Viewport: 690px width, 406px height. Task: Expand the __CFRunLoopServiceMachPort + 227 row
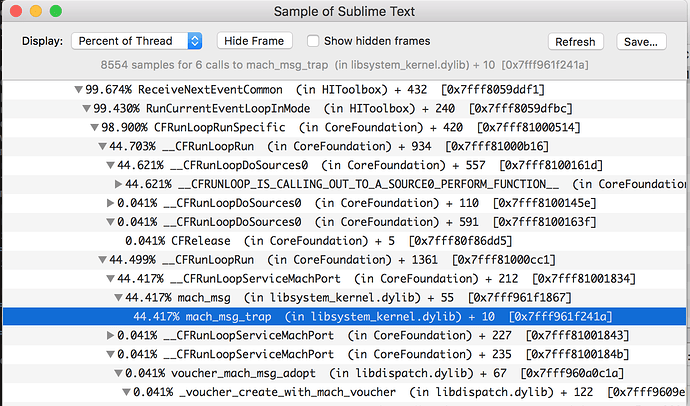110,335
